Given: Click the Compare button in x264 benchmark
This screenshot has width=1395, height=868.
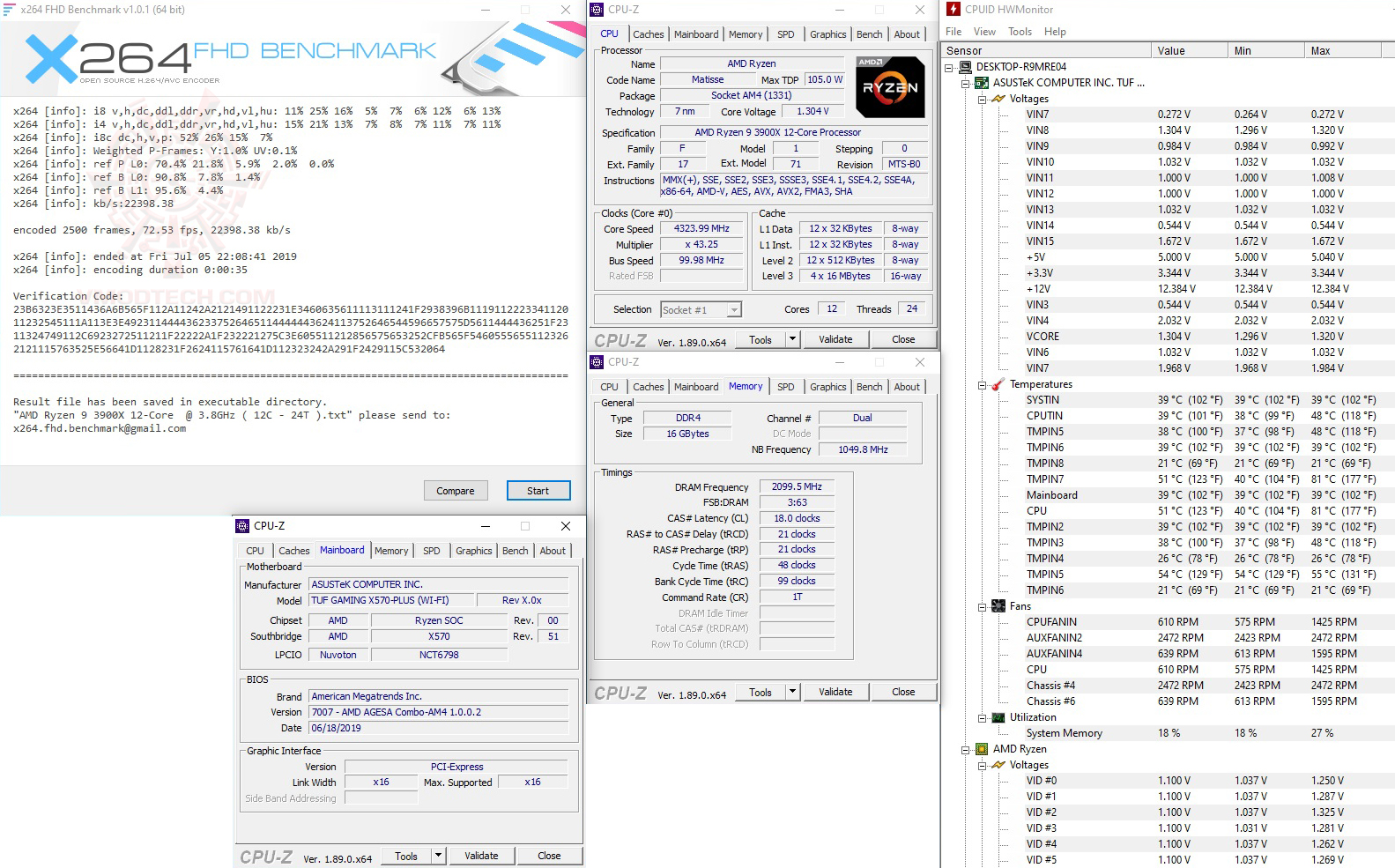Looking at the screenshot, I should tap(456, 491).
